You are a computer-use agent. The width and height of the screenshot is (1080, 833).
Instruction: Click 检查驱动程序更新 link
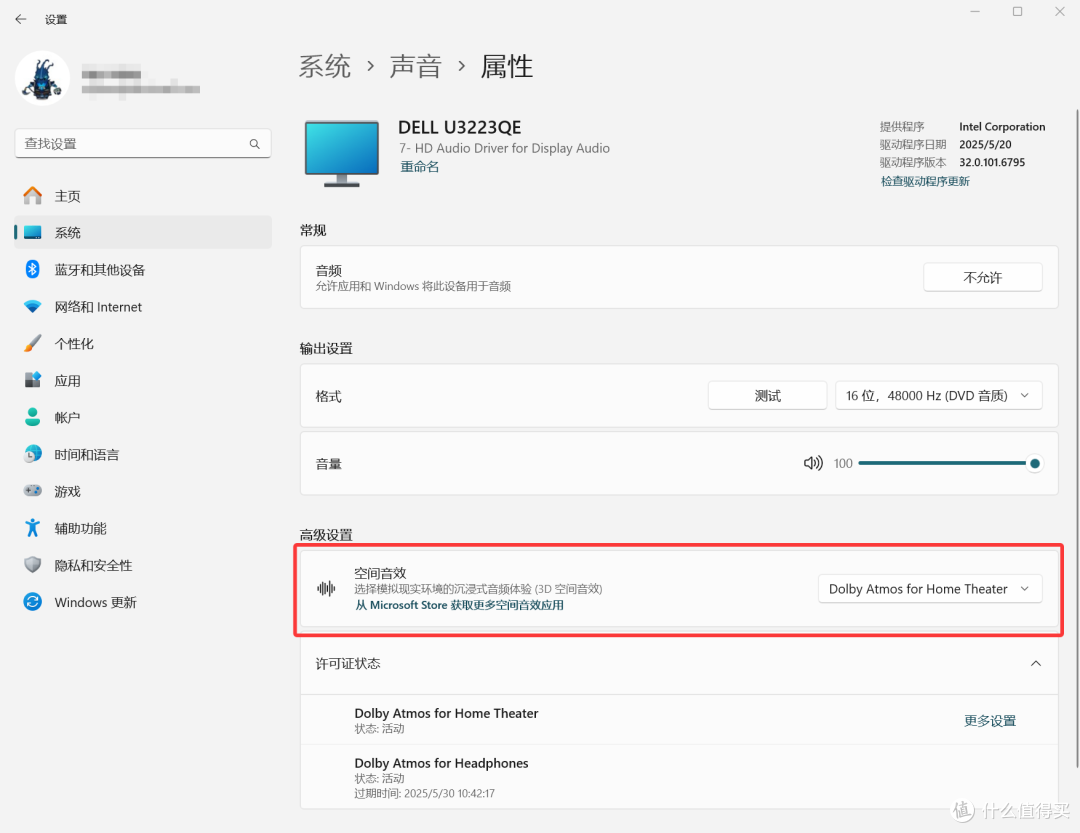[925, 181]
